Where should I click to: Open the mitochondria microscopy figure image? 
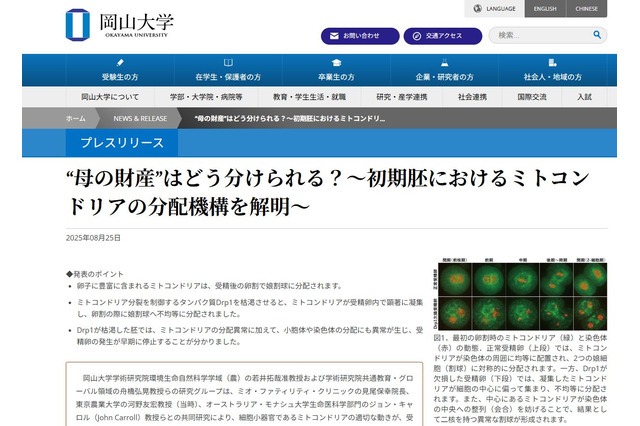520,294
